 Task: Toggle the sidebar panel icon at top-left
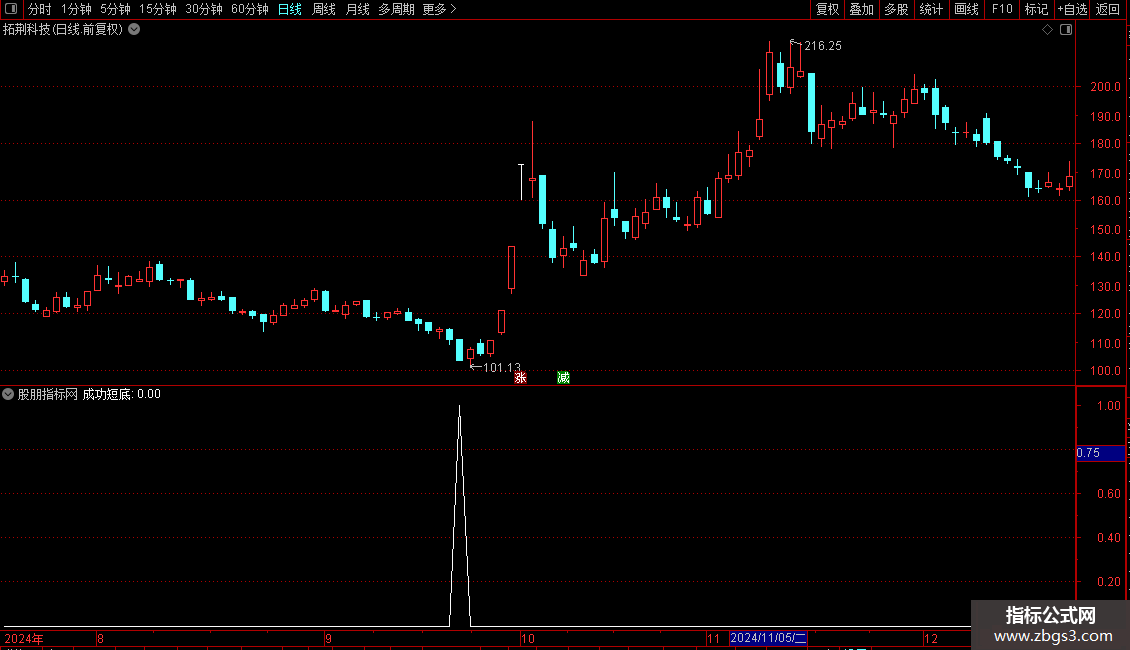pyautogui.click(x=11, y=9)
